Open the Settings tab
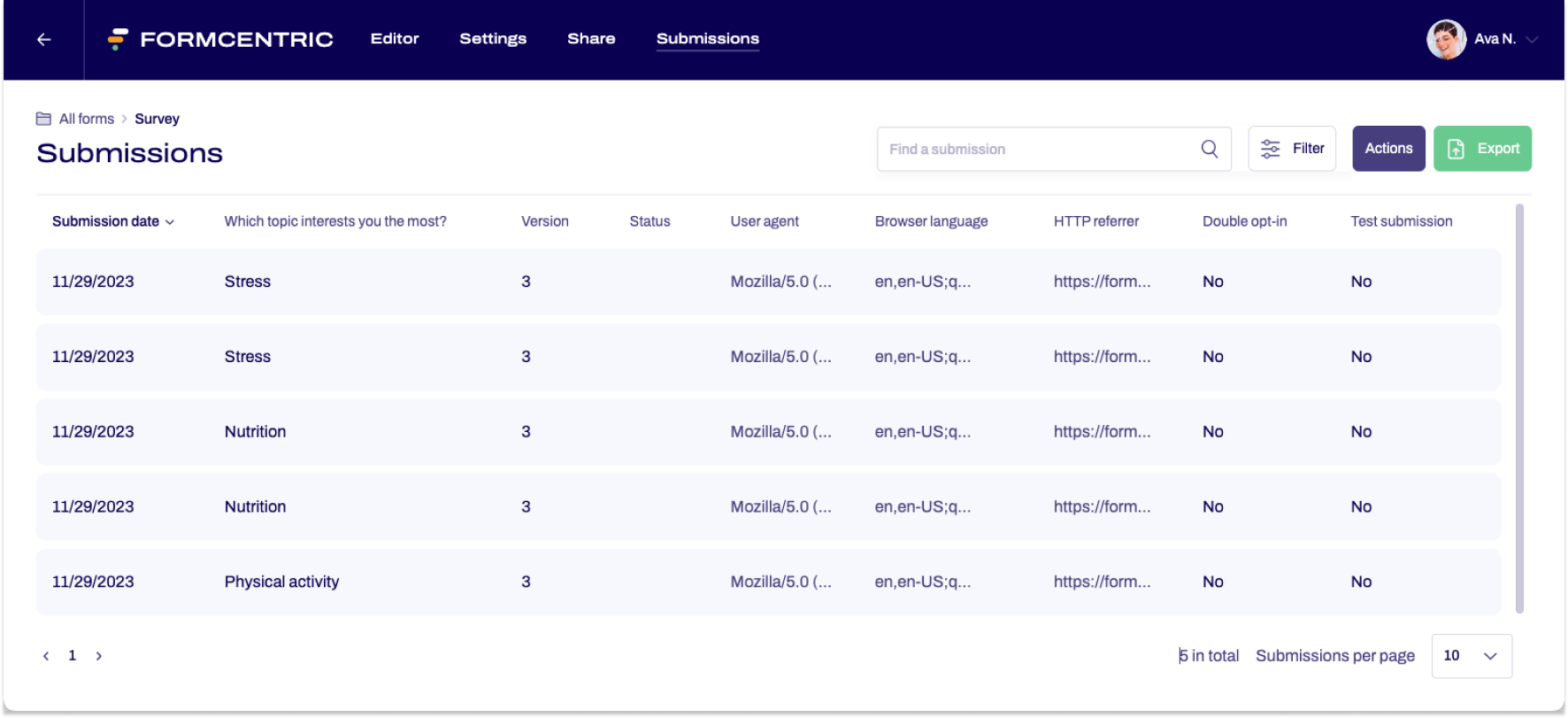1568x718 pixels. tap(493, 39)
